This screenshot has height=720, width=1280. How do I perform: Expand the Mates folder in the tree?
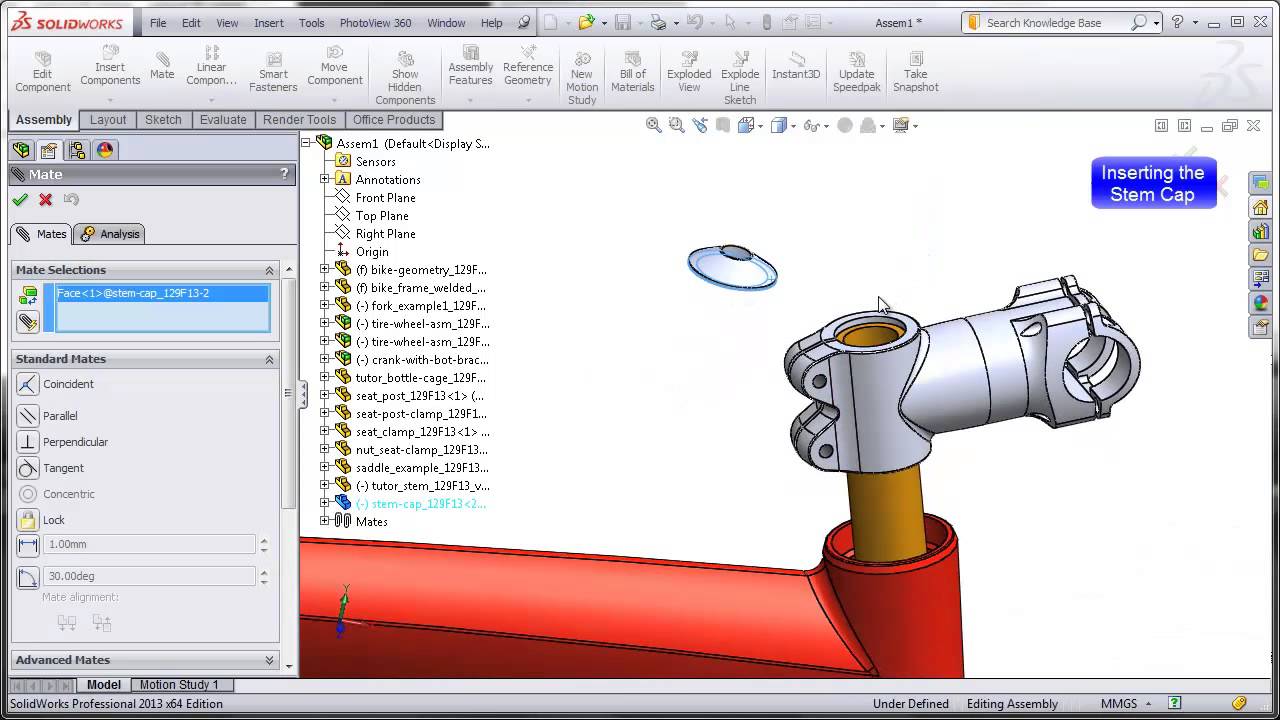325,522
